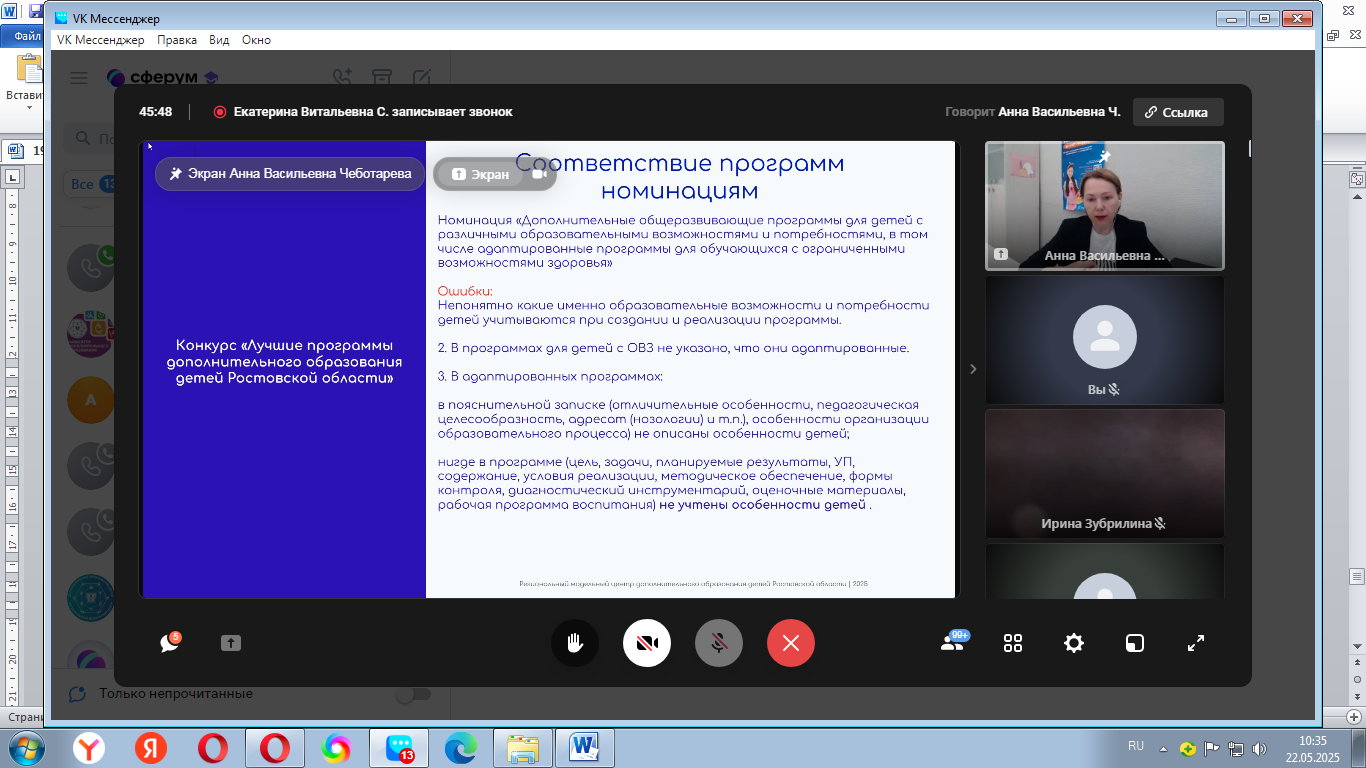Viewport: 1366px width, 768px height.
Task: Open the red Яндекс icon on the taskbar
Action: 151,748
